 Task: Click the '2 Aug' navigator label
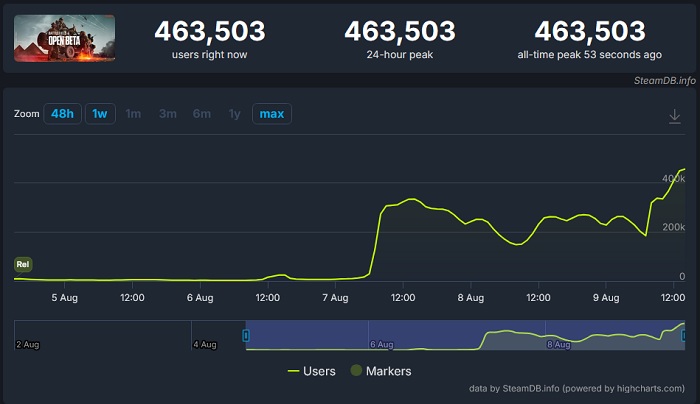click(x=28, y=345)
